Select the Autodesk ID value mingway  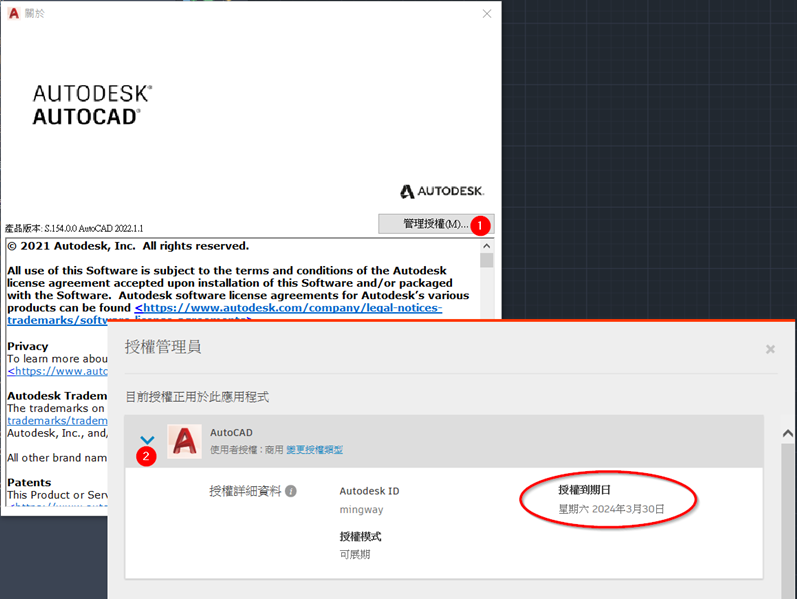[x=361, y=510]
